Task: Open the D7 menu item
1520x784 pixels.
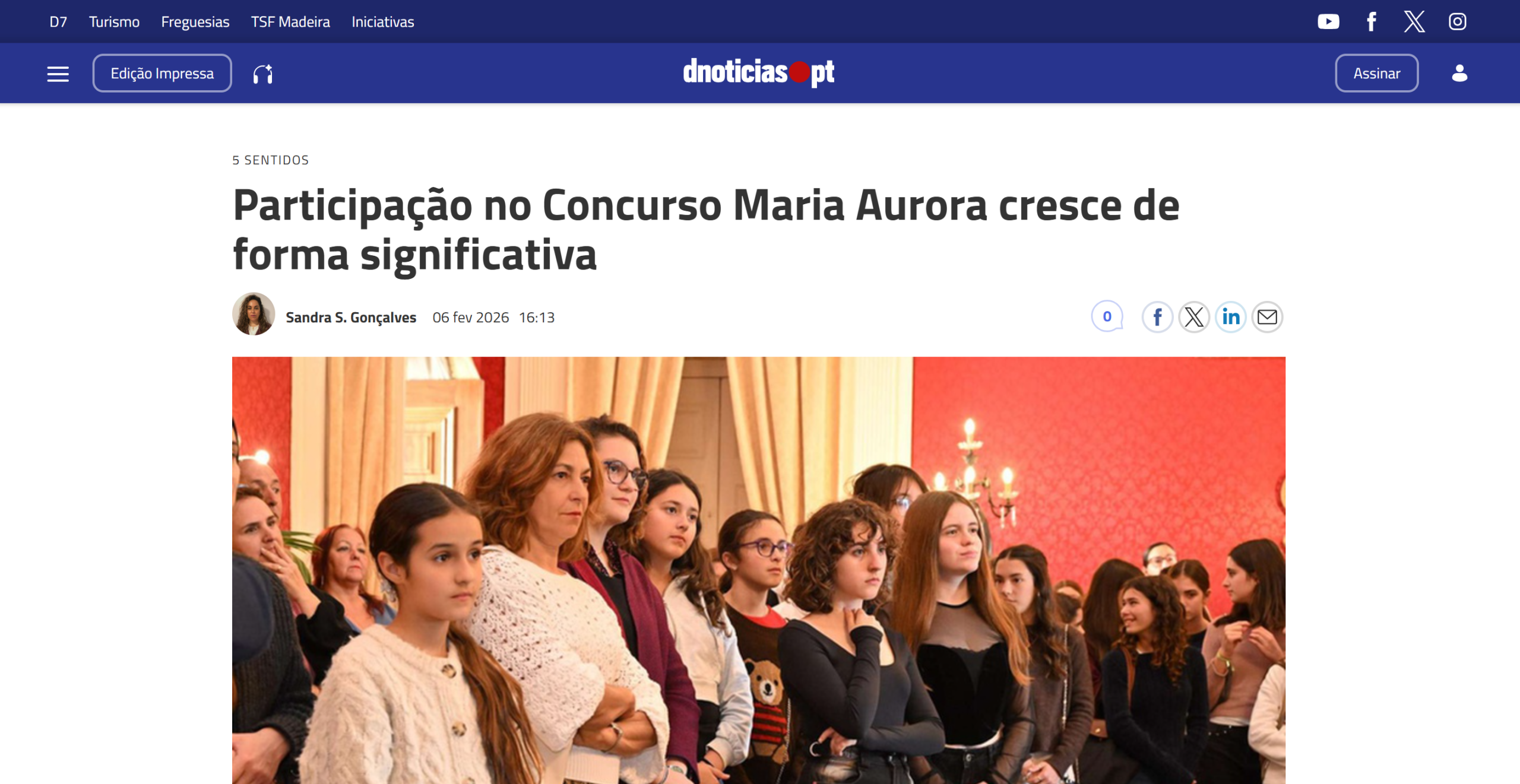Action: coord(58,22)
